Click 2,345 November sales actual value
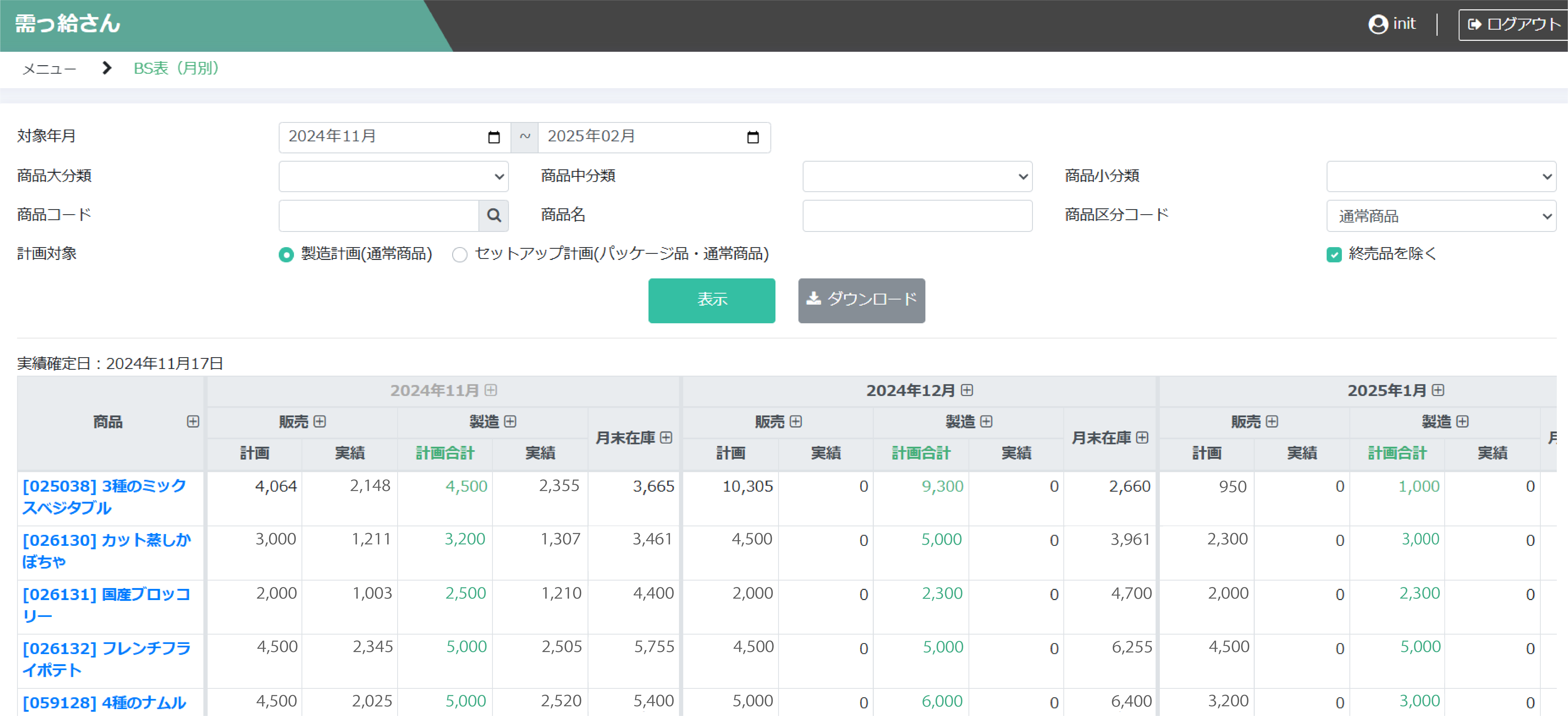Image resolution: width=1568 pixels, height=716 pixels. click(x=373, y=647)
